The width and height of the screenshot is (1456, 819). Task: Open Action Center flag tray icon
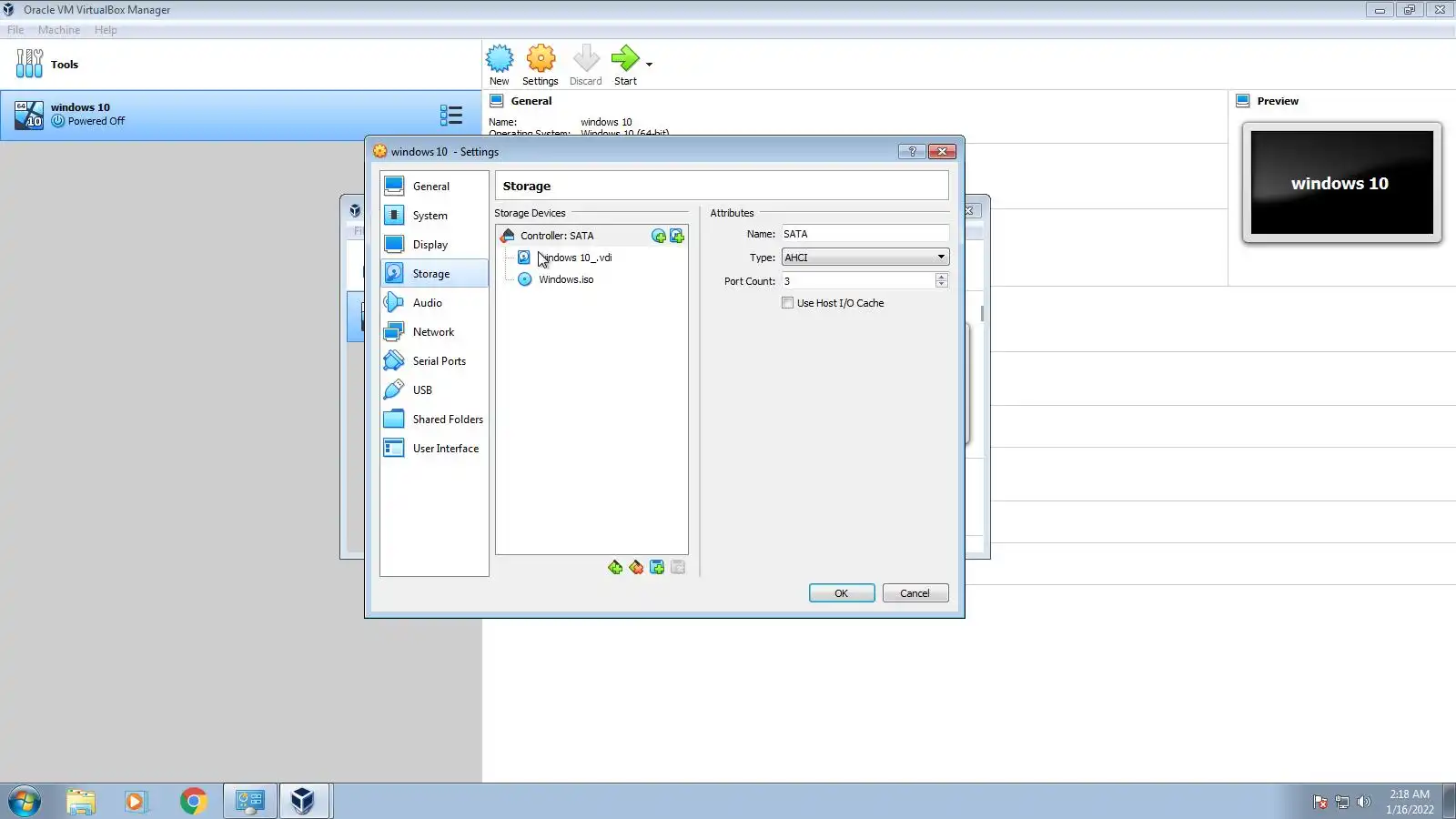[x=1320, y=802]
